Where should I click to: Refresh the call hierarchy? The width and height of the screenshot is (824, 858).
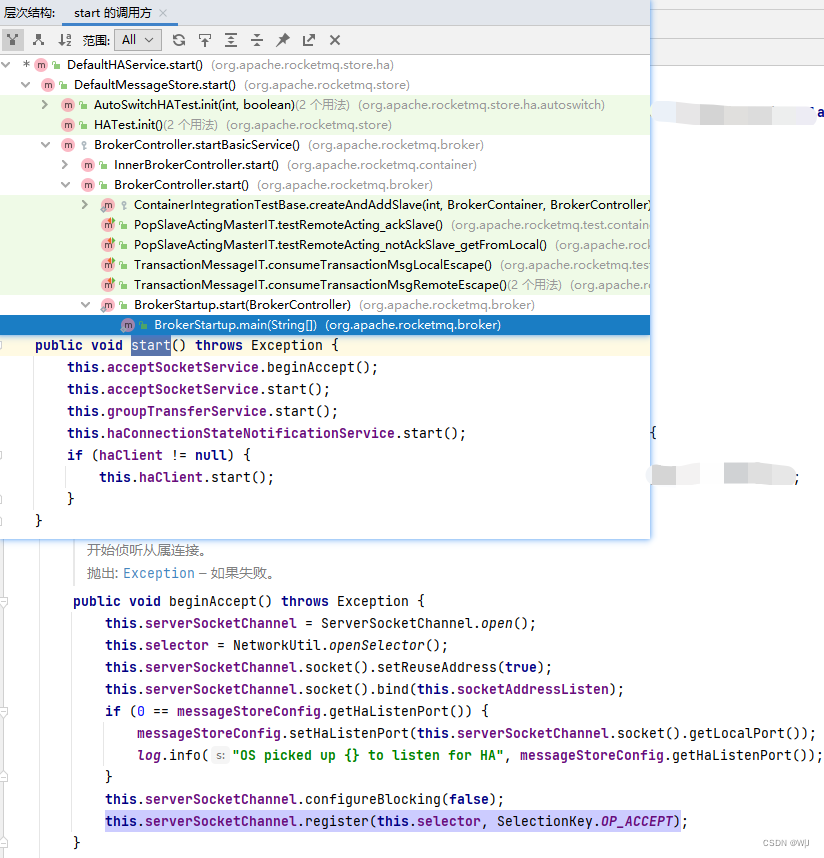click(178, 40)
